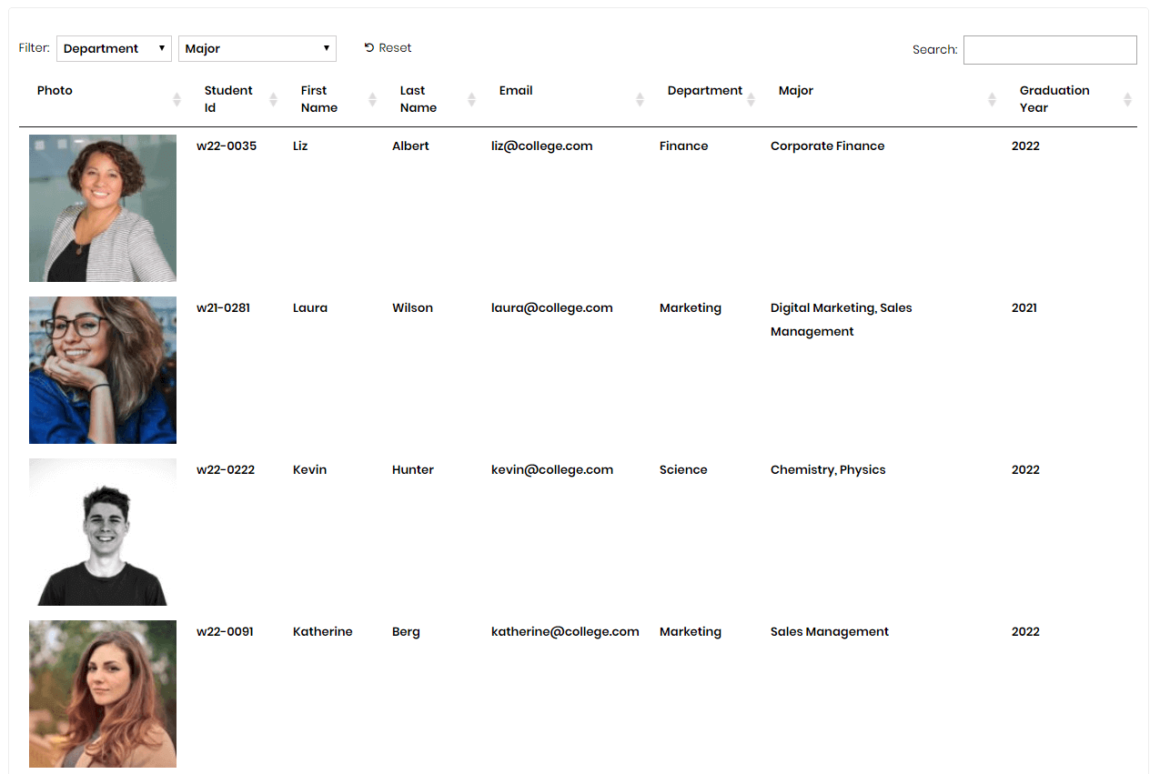Click the liz@college.com email

[542, 146]
